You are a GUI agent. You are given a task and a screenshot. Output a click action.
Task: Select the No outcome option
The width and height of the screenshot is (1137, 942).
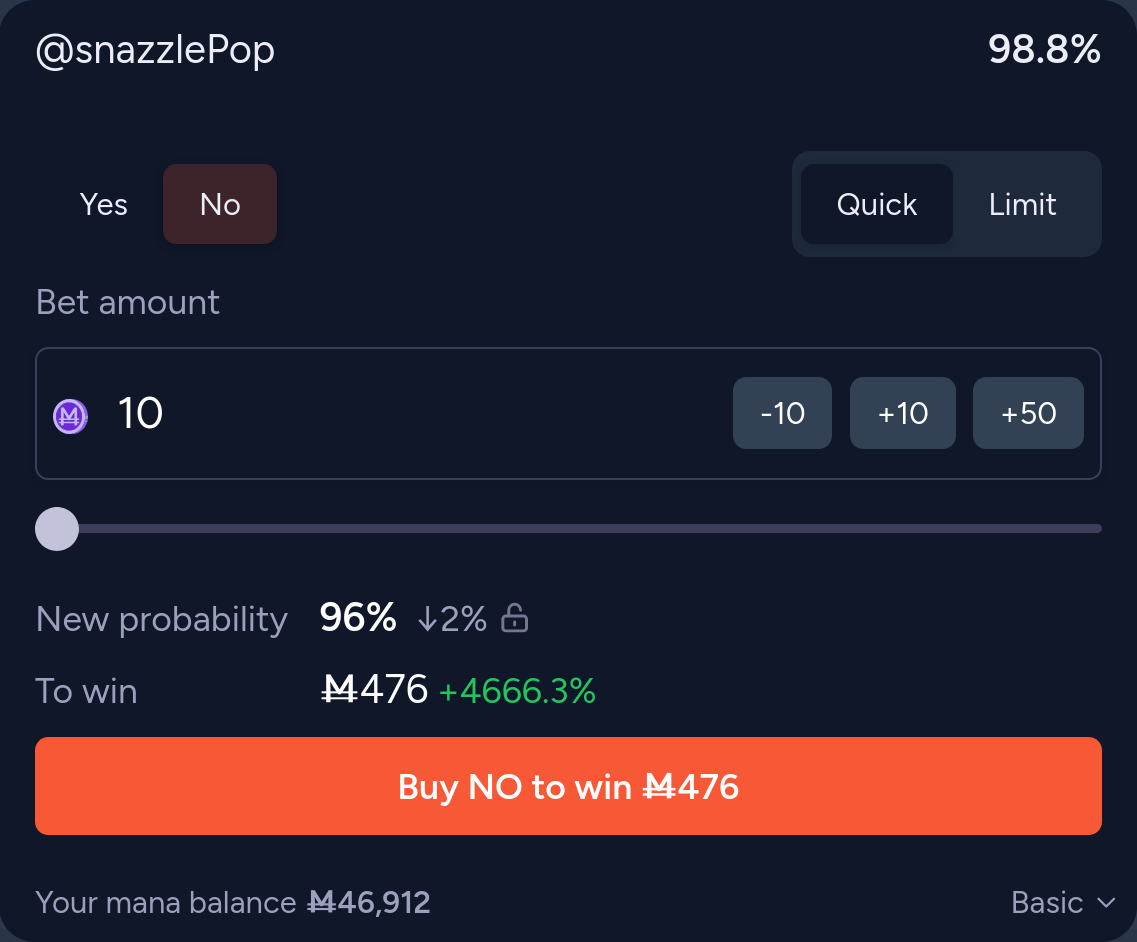point(220,205)
